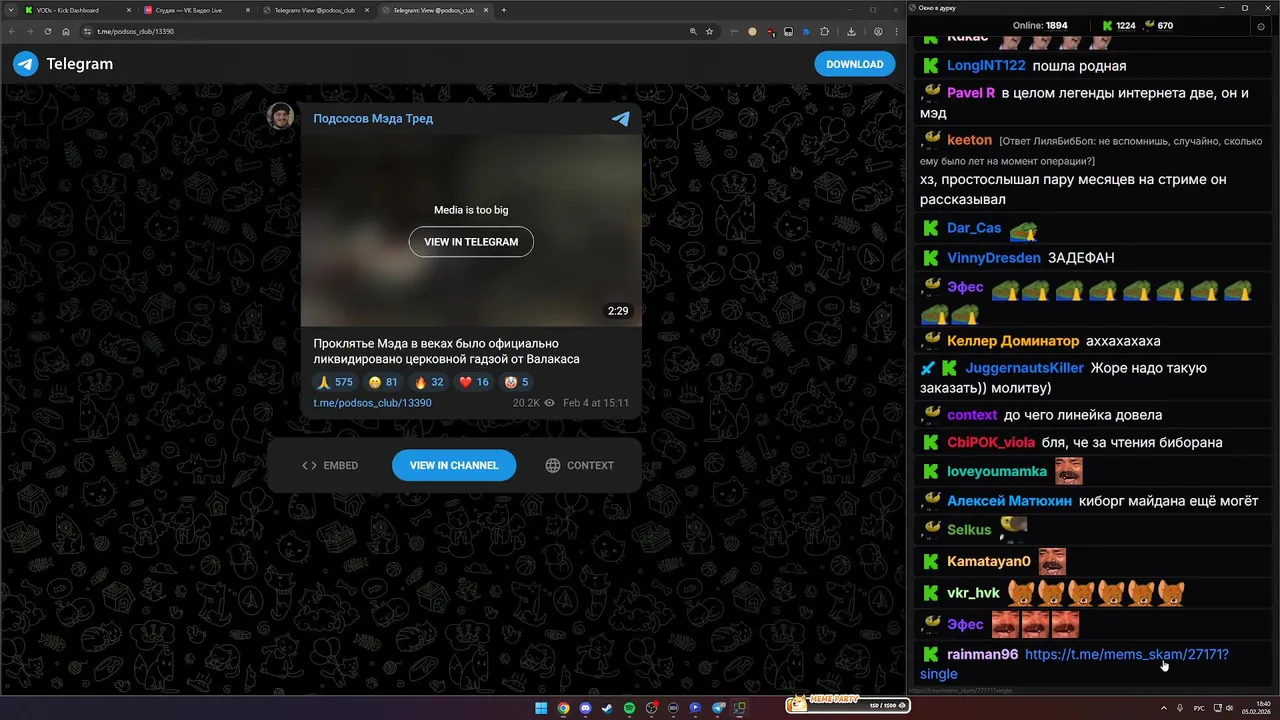The image size is (1280, 720).
Task: Click the browser reload button
Action: (48, 31)
